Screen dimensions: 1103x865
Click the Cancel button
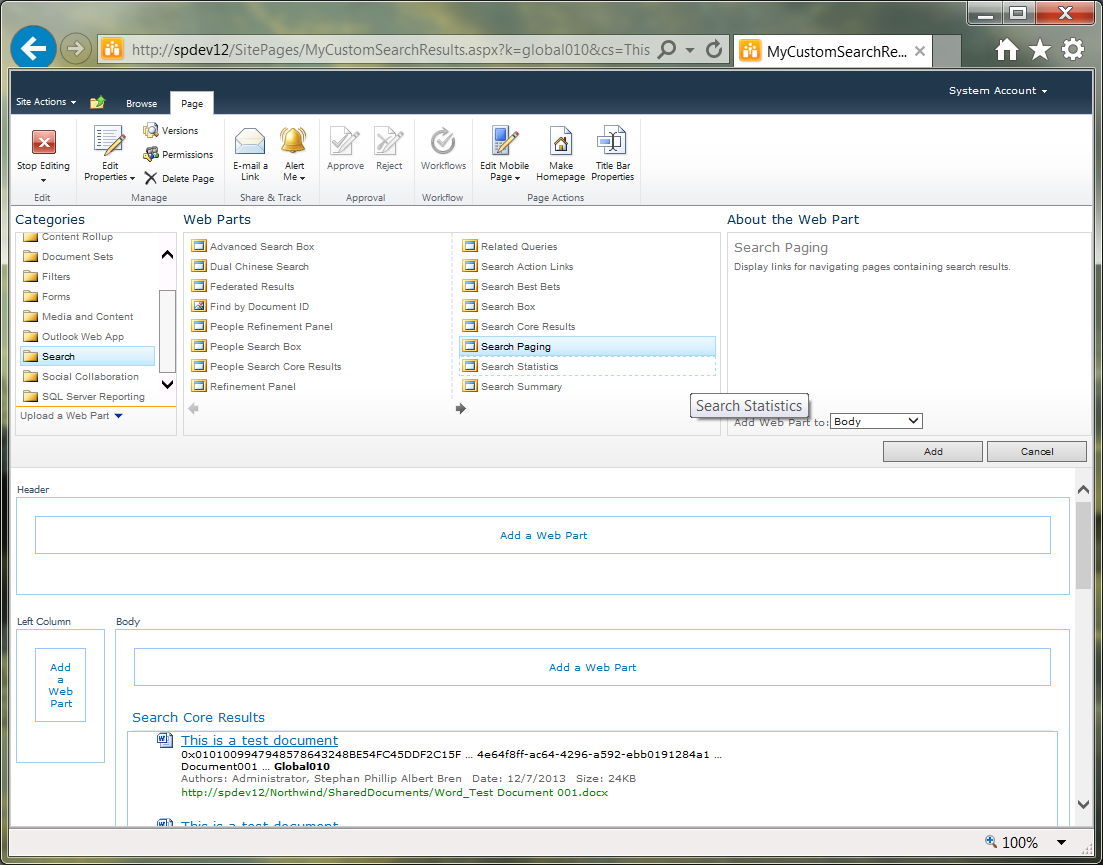point(1037,451)
